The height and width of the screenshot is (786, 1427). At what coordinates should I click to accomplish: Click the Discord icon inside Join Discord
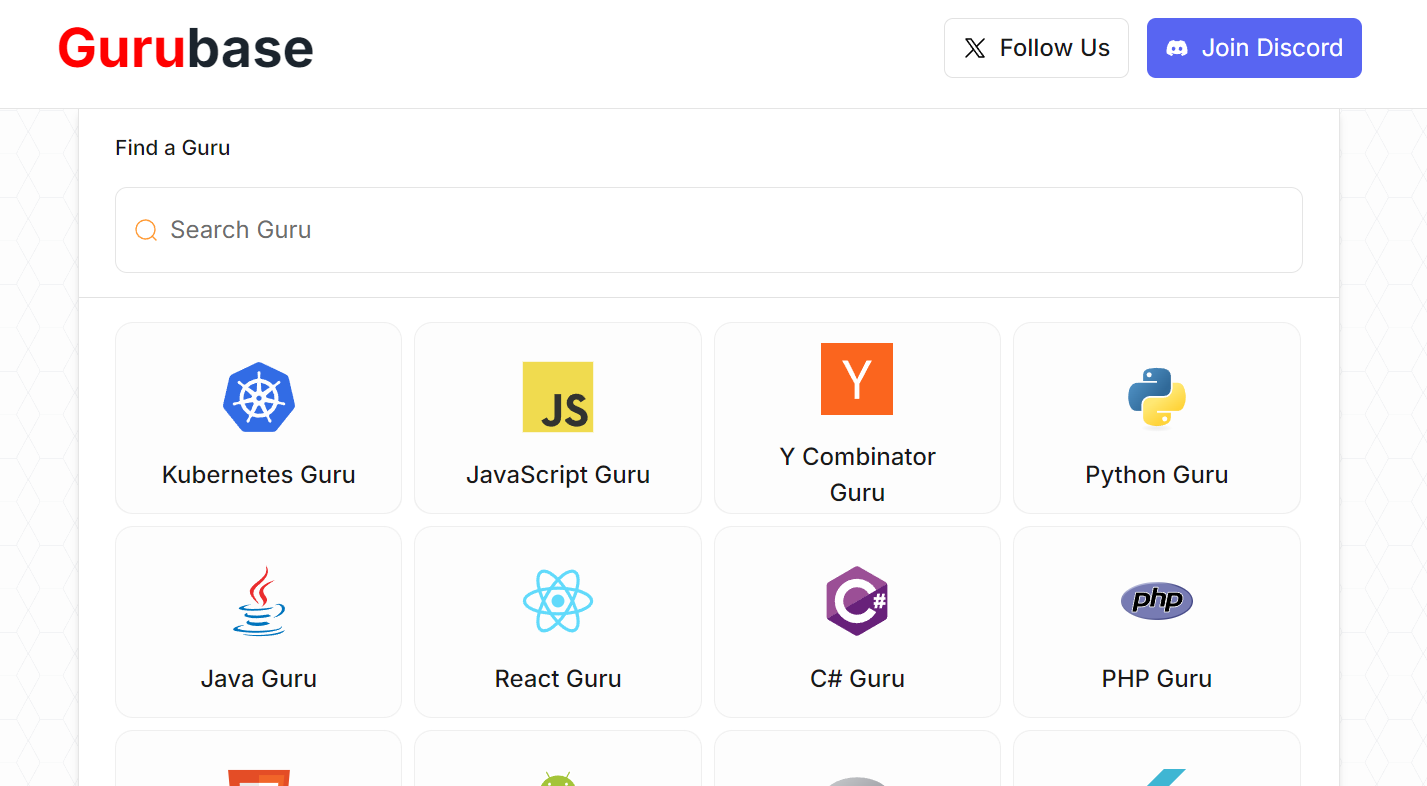click(x=1178, y=47)
